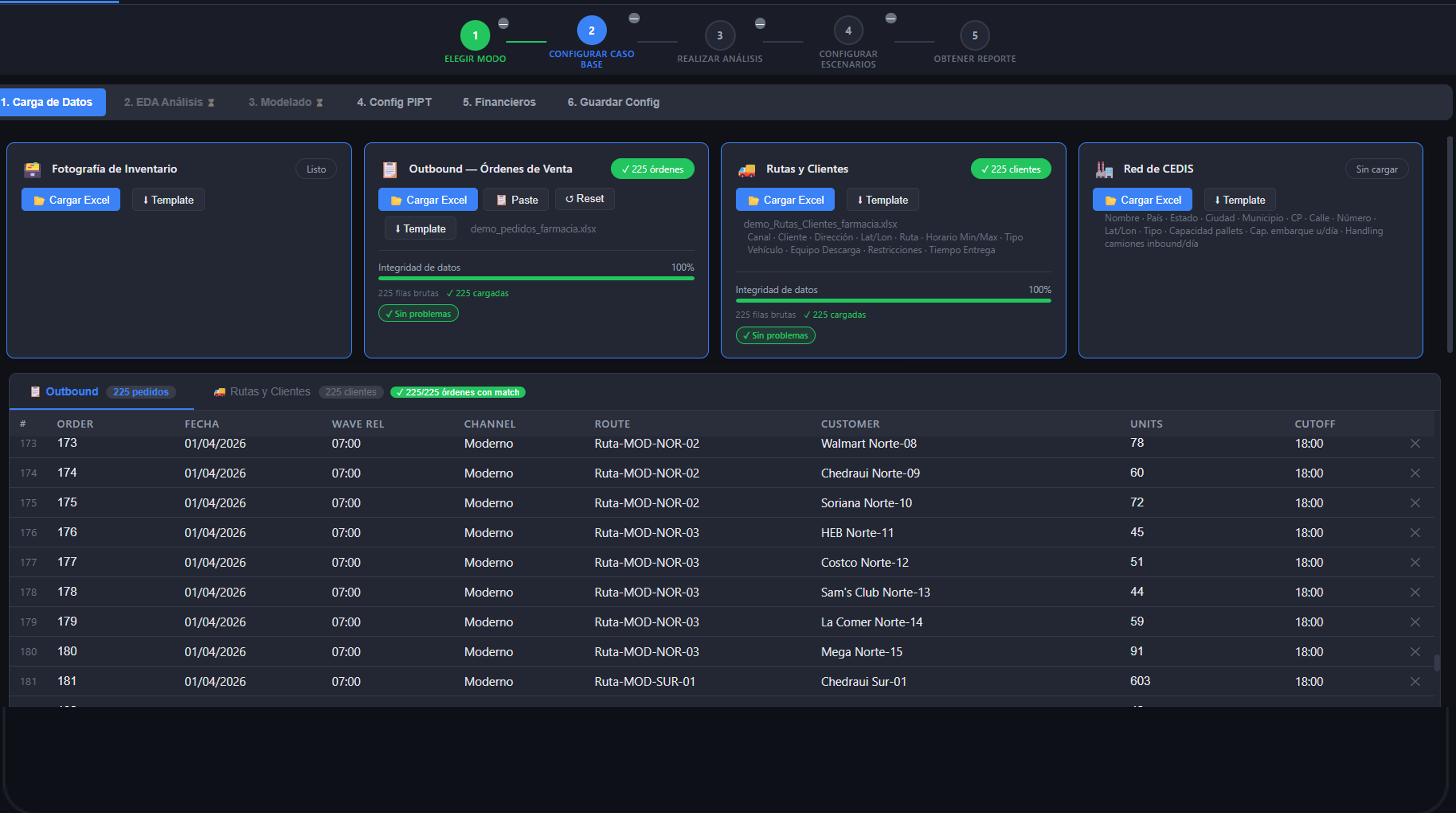The width and height of the screenshot is (1456, 813).
Task: Click the 225/225 órdenes con match badge
Action: (x=458, y=392)
